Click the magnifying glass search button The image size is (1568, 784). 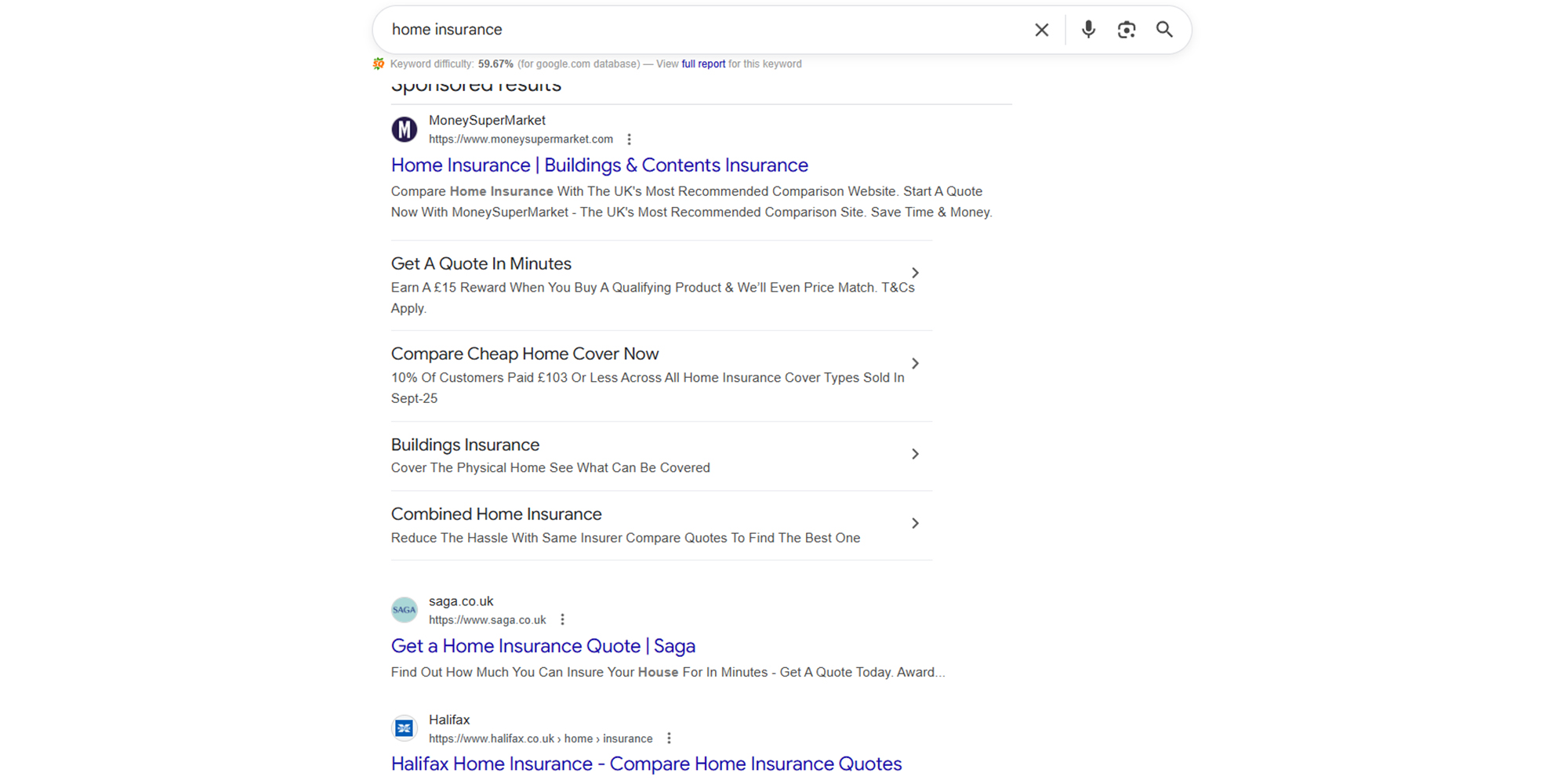(1164, 30)
